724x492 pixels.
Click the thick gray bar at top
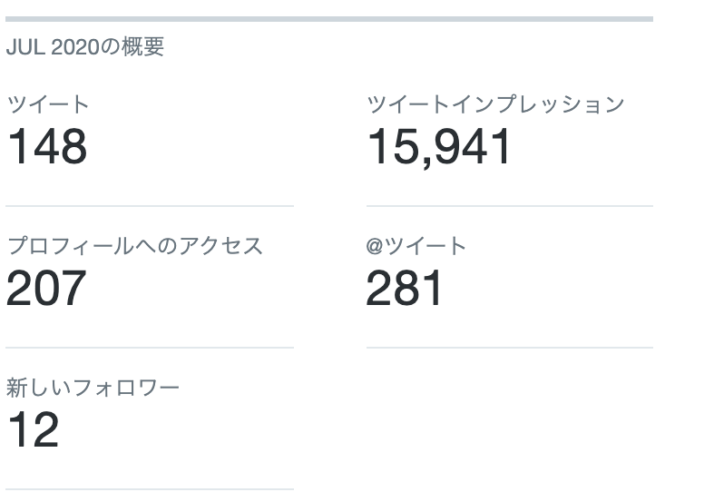(x=329, y=19)
